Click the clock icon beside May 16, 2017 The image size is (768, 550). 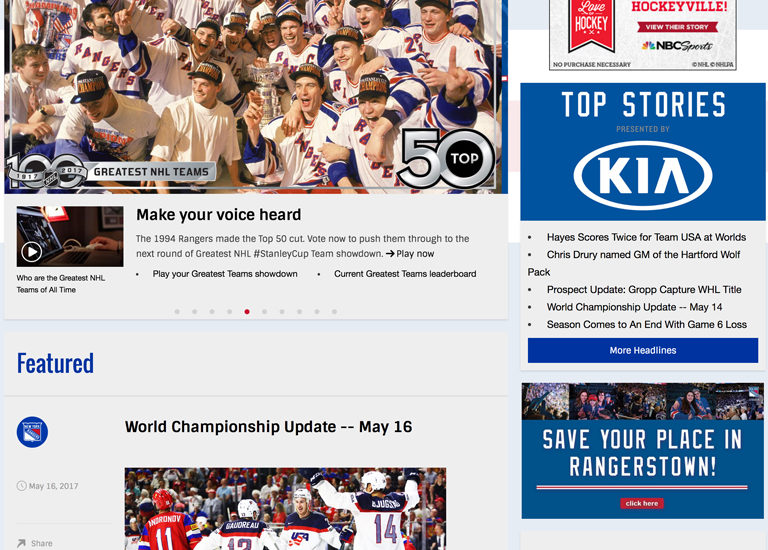point(22,486)
